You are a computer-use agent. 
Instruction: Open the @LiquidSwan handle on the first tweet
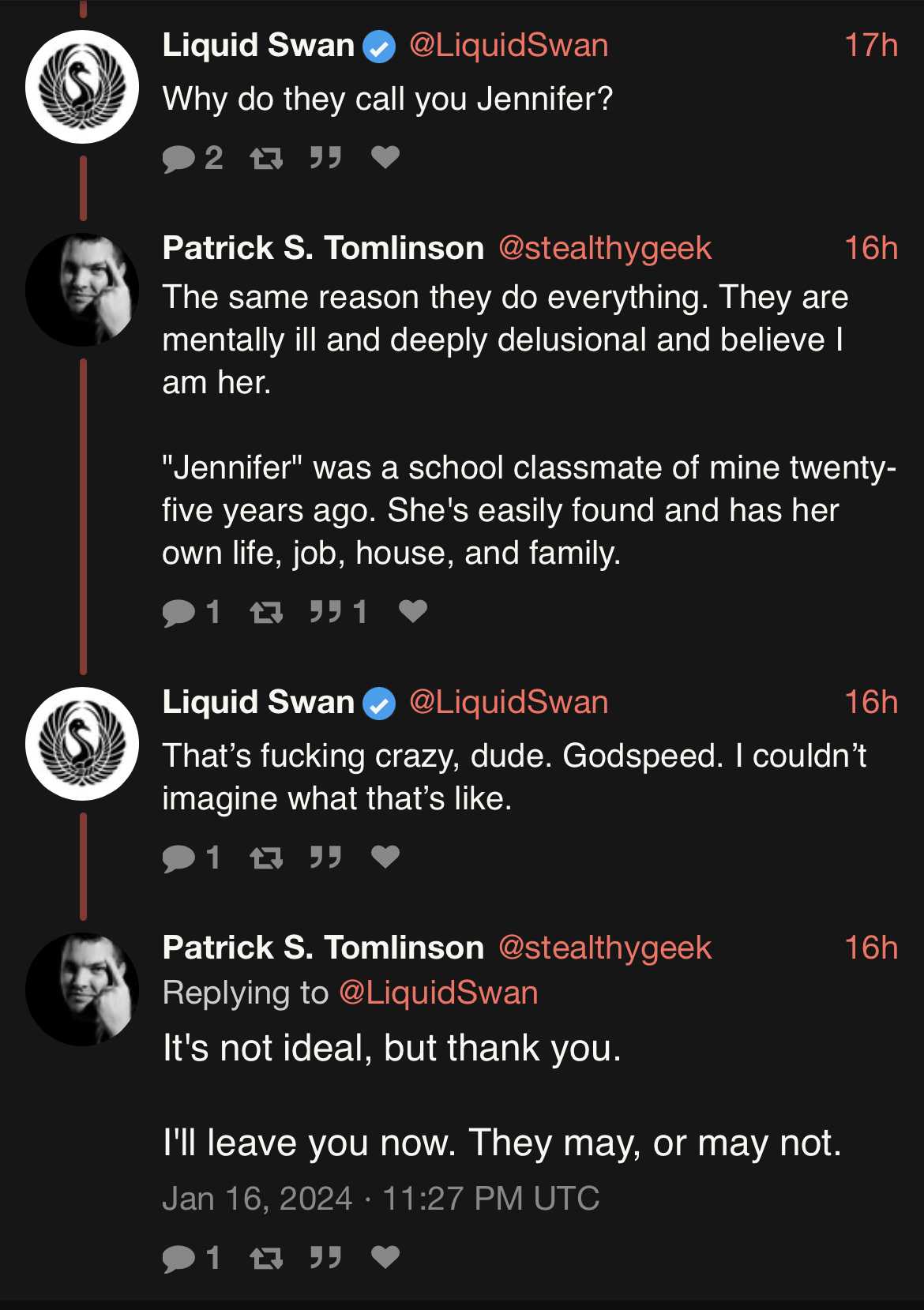click(x=509, y=45)
